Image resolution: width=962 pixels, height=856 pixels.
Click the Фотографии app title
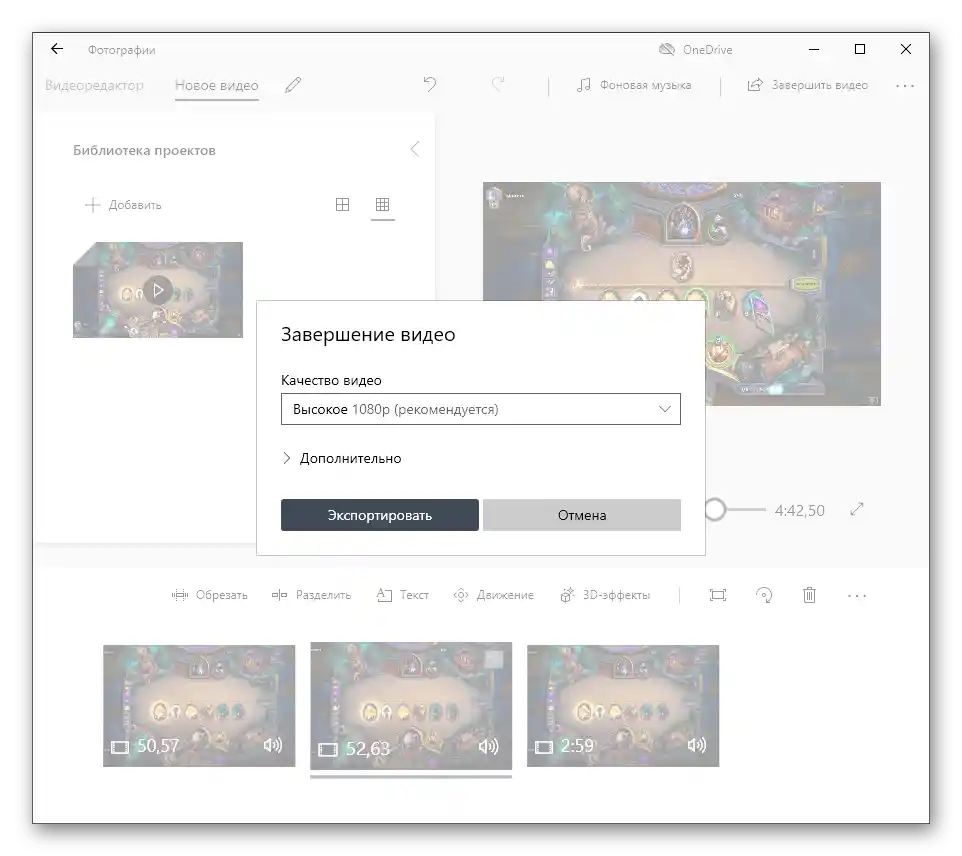click(x=121, y=50)
